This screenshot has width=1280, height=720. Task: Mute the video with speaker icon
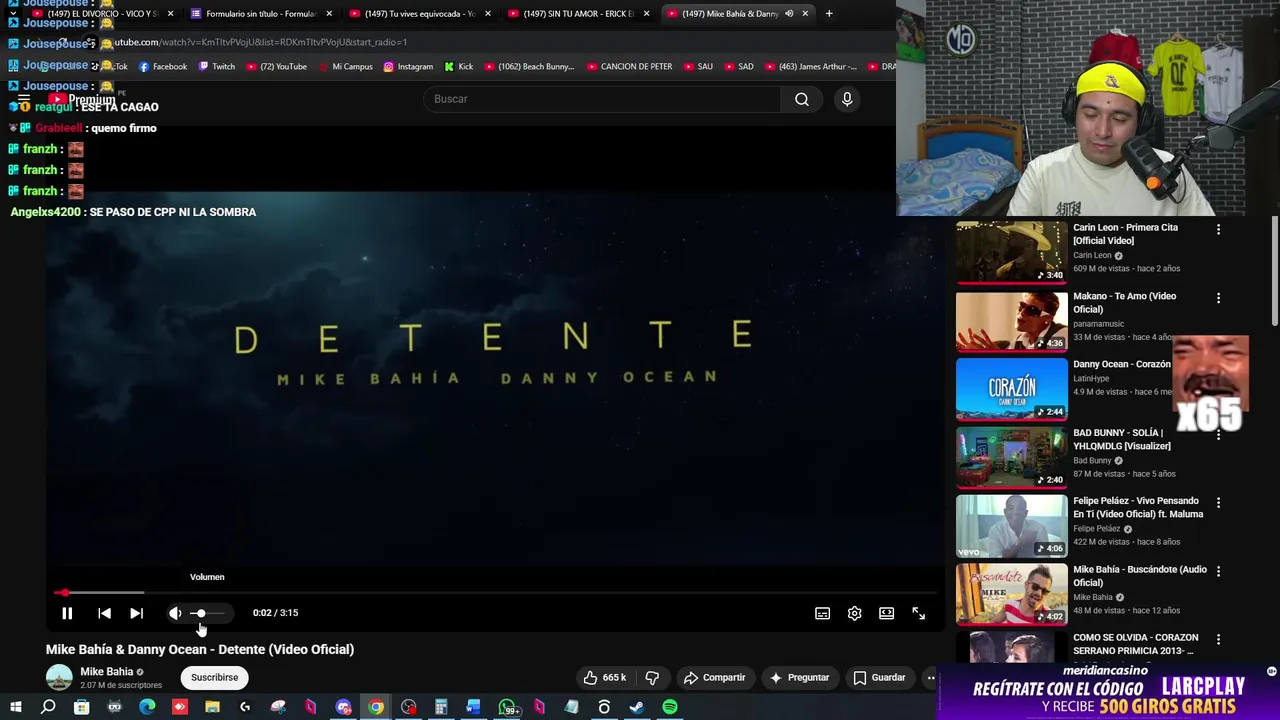pyautogui.click(x=175, y=613)
